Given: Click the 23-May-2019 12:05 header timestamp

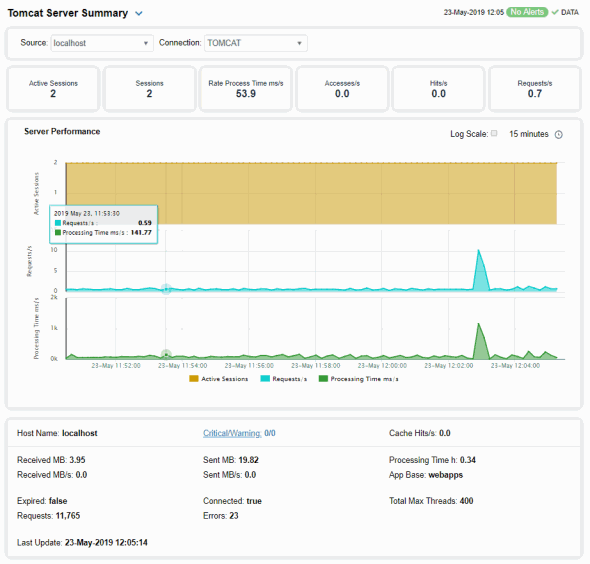Looking at the screenshot, I should 473,12.
